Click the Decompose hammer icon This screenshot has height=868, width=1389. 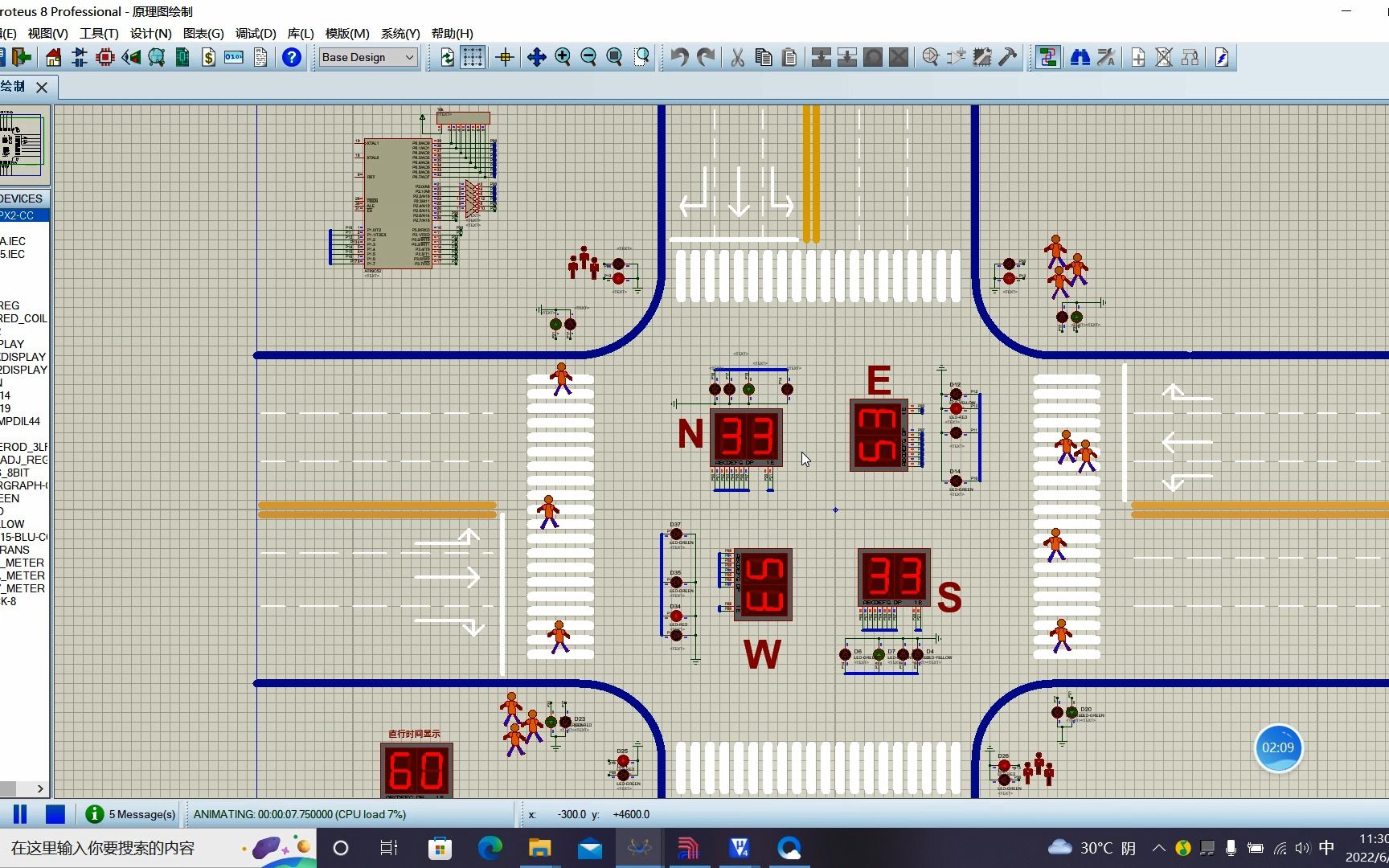[x=1008, y=57]
